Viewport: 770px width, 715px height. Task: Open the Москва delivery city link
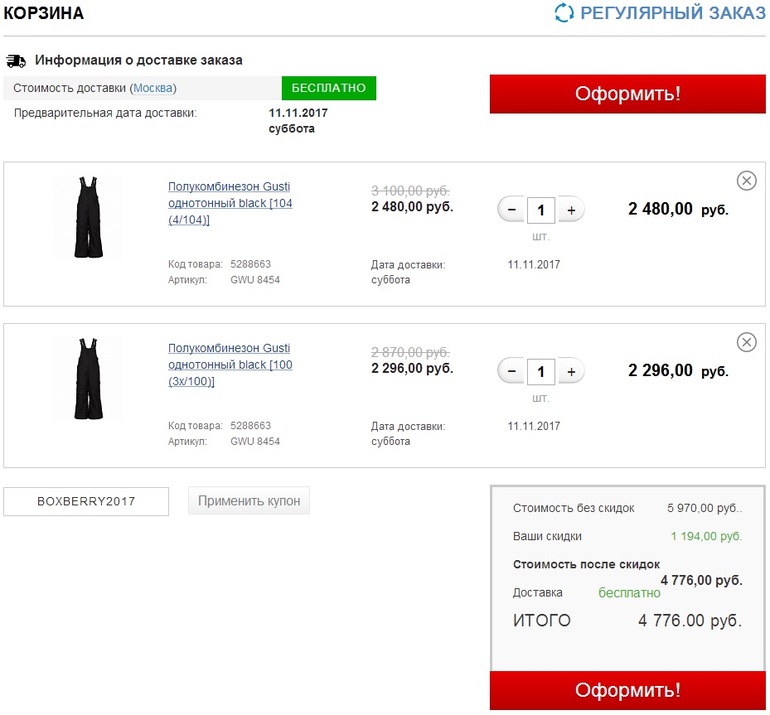coord(153,88)
